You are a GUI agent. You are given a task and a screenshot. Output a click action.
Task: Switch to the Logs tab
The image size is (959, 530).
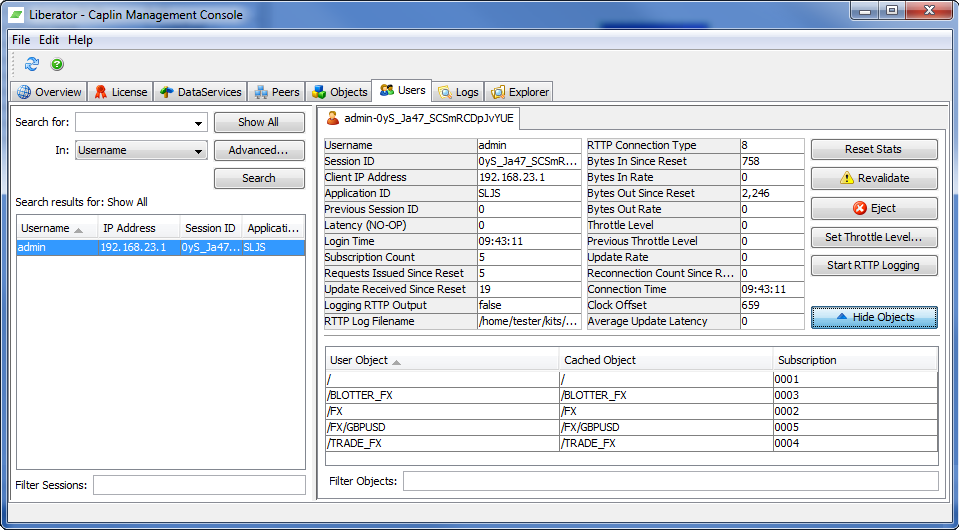coord(458,92)
